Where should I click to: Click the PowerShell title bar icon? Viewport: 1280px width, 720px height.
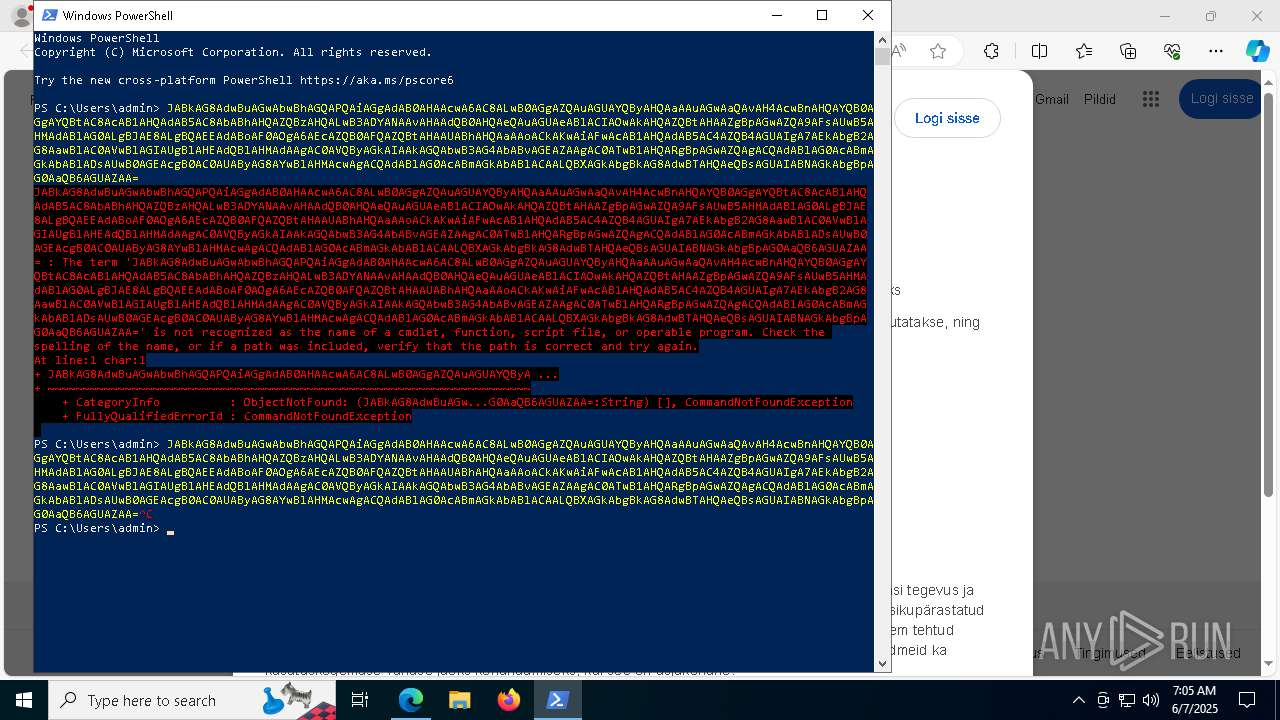tap(49, 15)
